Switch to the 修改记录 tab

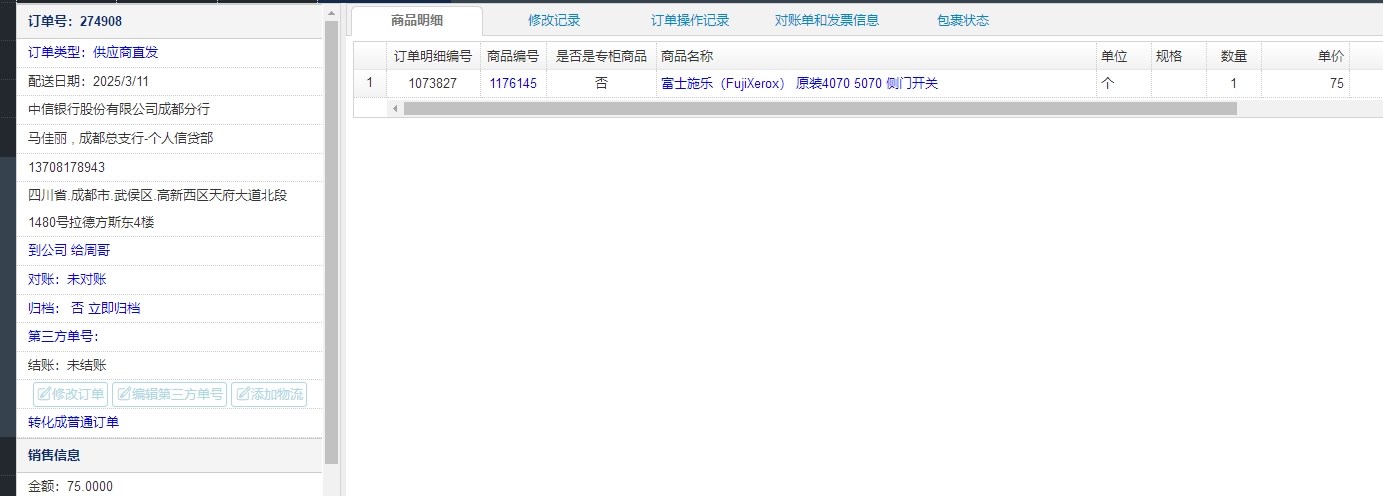[554, 20]
